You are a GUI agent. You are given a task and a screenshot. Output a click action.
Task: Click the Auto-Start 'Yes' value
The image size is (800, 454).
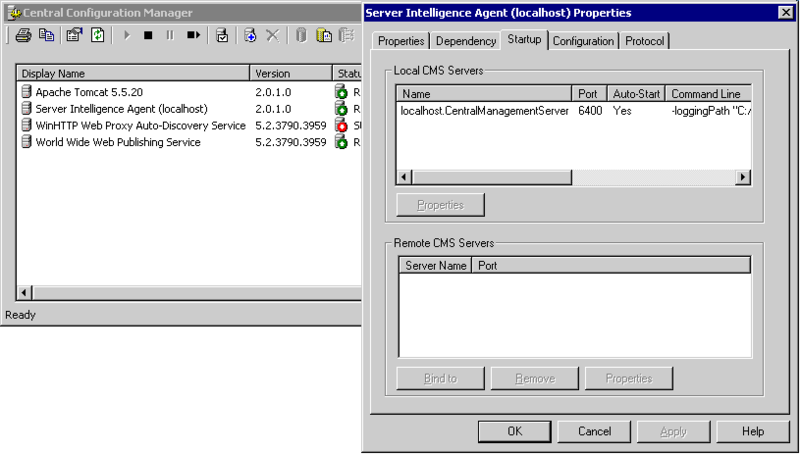(622, 111)
